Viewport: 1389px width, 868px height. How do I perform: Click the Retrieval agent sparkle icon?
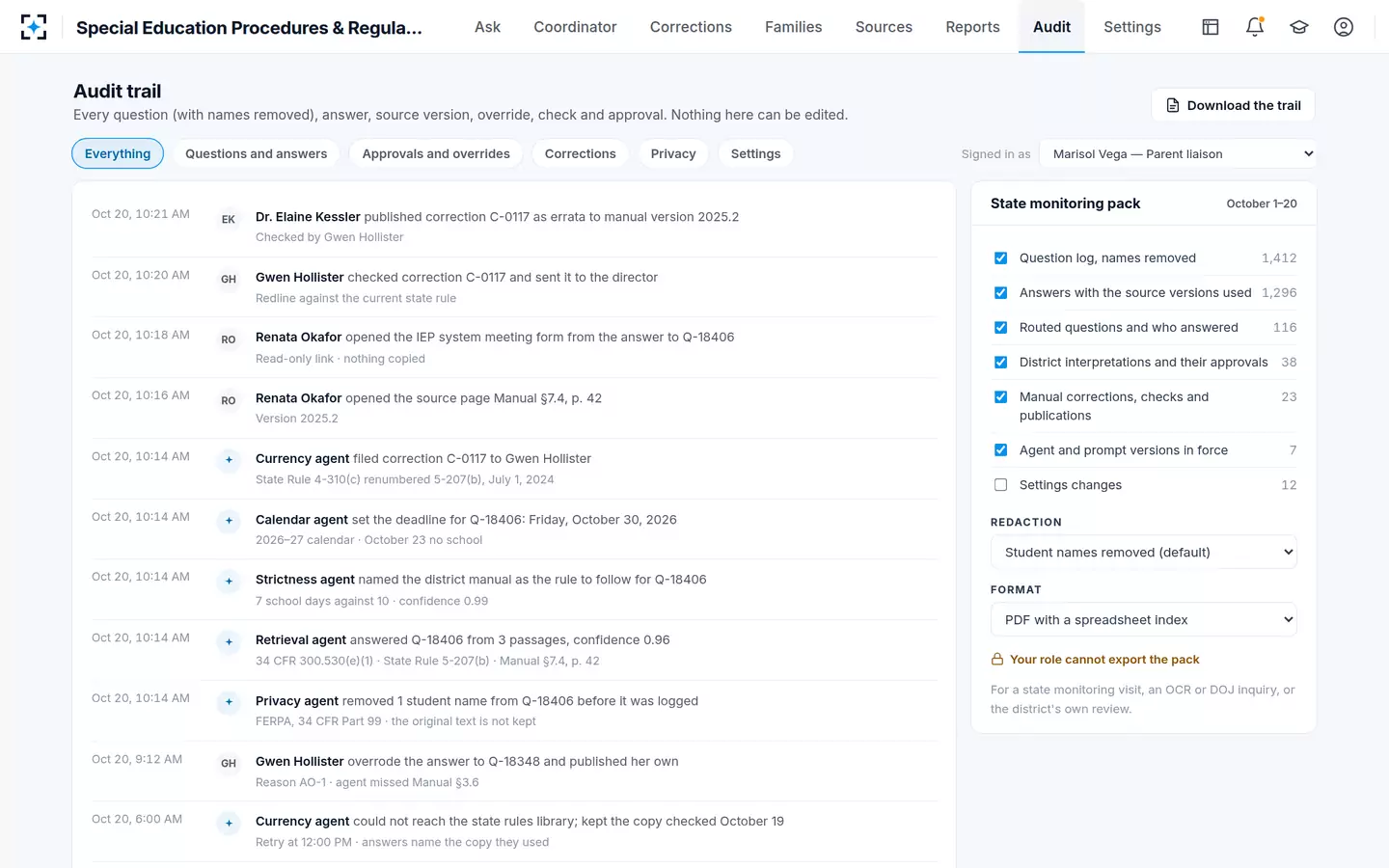coord(229,642)
